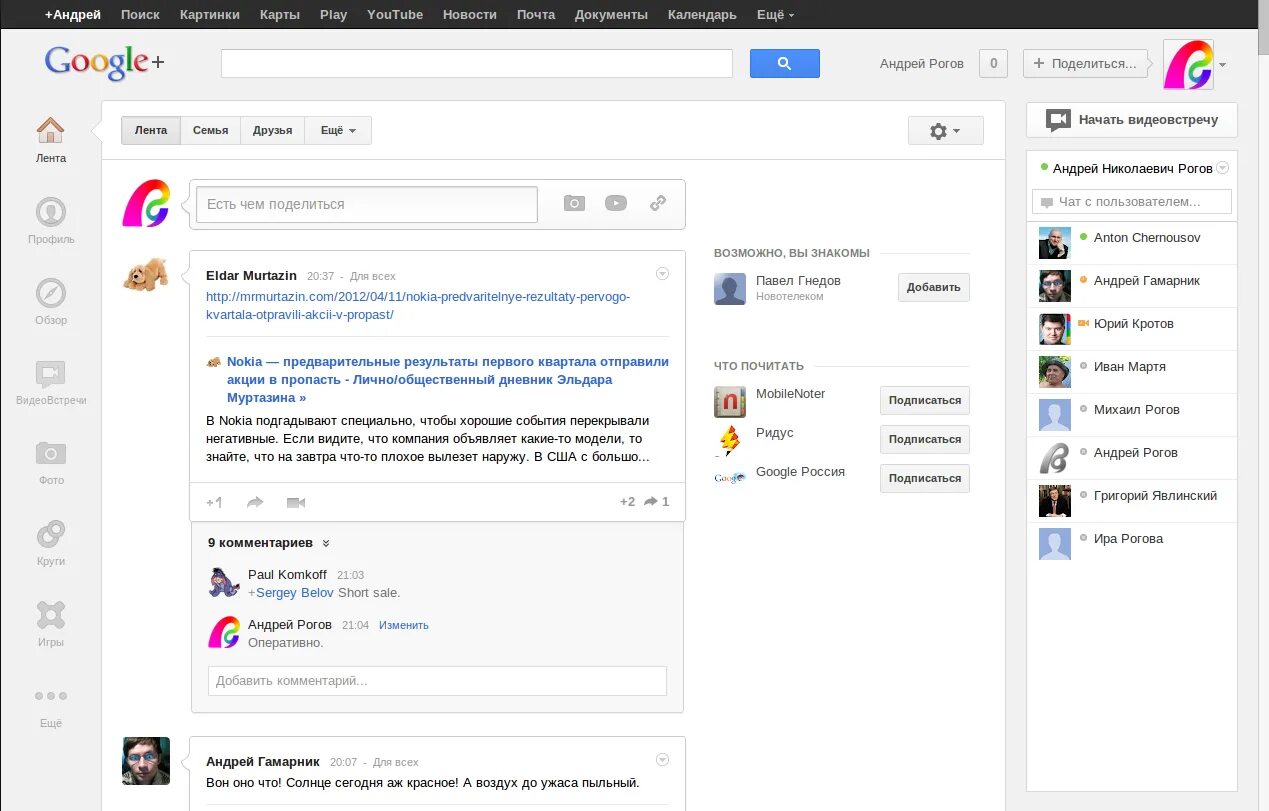
Task: Click the Чат с пользователем search field
Action: pyautogui.click(x=1131, y=201)
